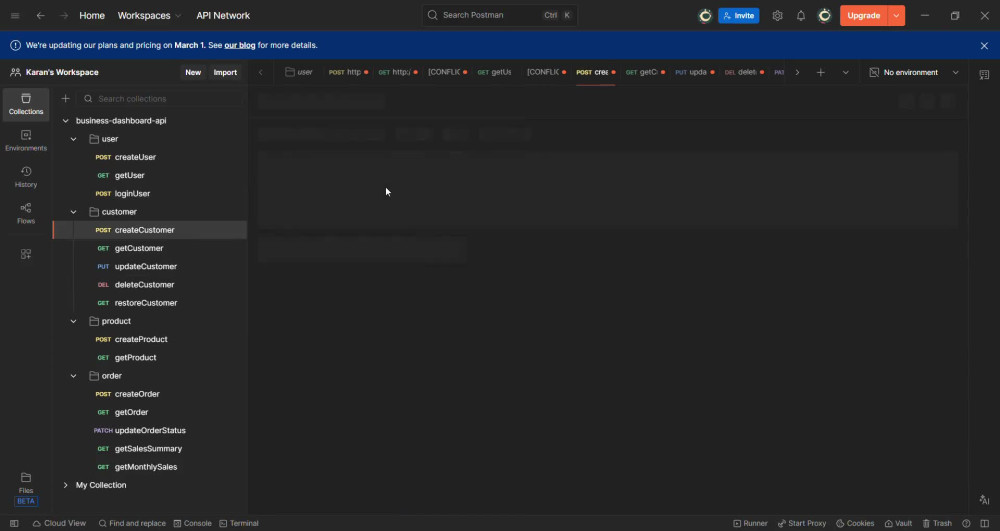Viewport: 1000px width, 531px height.
Task: Open the updateOrderStatus request
Action: click(150, 431)
